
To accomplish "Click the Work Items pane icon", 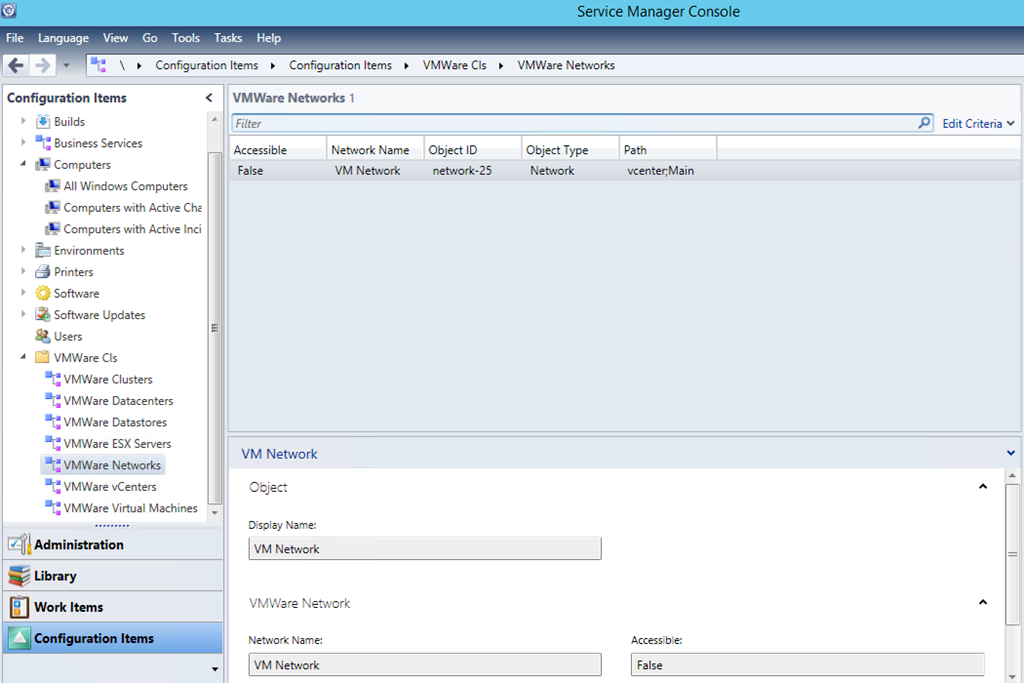I will [x=19, y=607].
